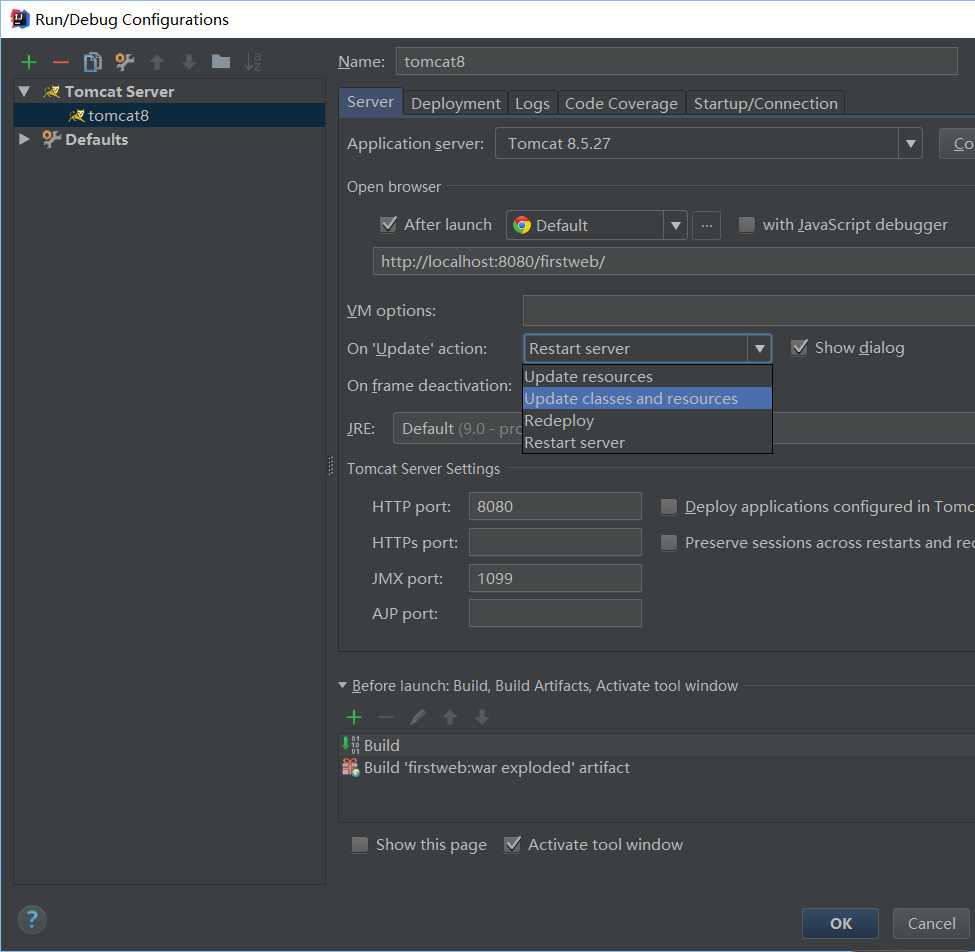Viewport: 975px width, 952px height.
Task: Click the Cancel button
Action: (x=931, y=923)
